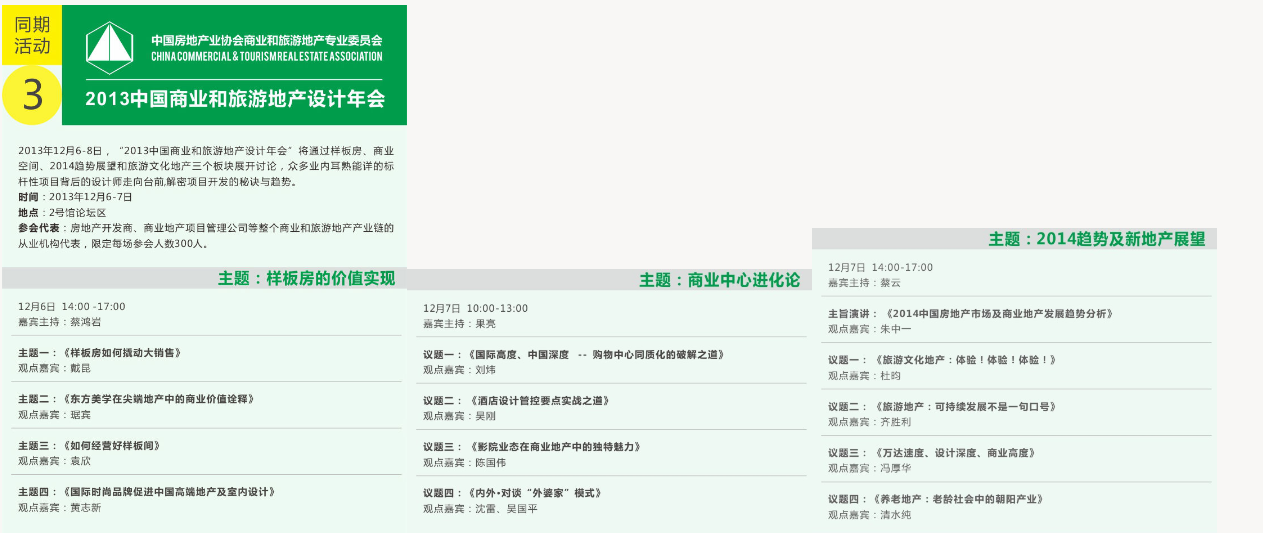Click the 观点嘉宾：清水纯 line
1263x533 pixels.
869,515
